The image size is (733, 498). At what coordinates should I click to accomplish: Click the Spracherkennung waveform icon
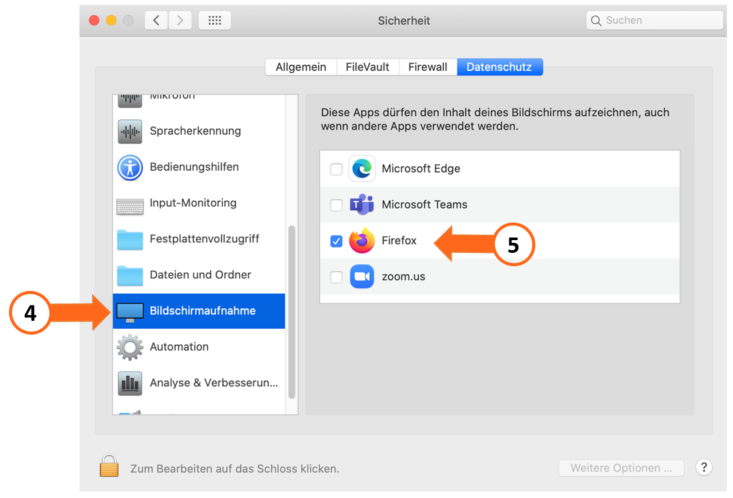pyautogui.click(x=130, y=131)
